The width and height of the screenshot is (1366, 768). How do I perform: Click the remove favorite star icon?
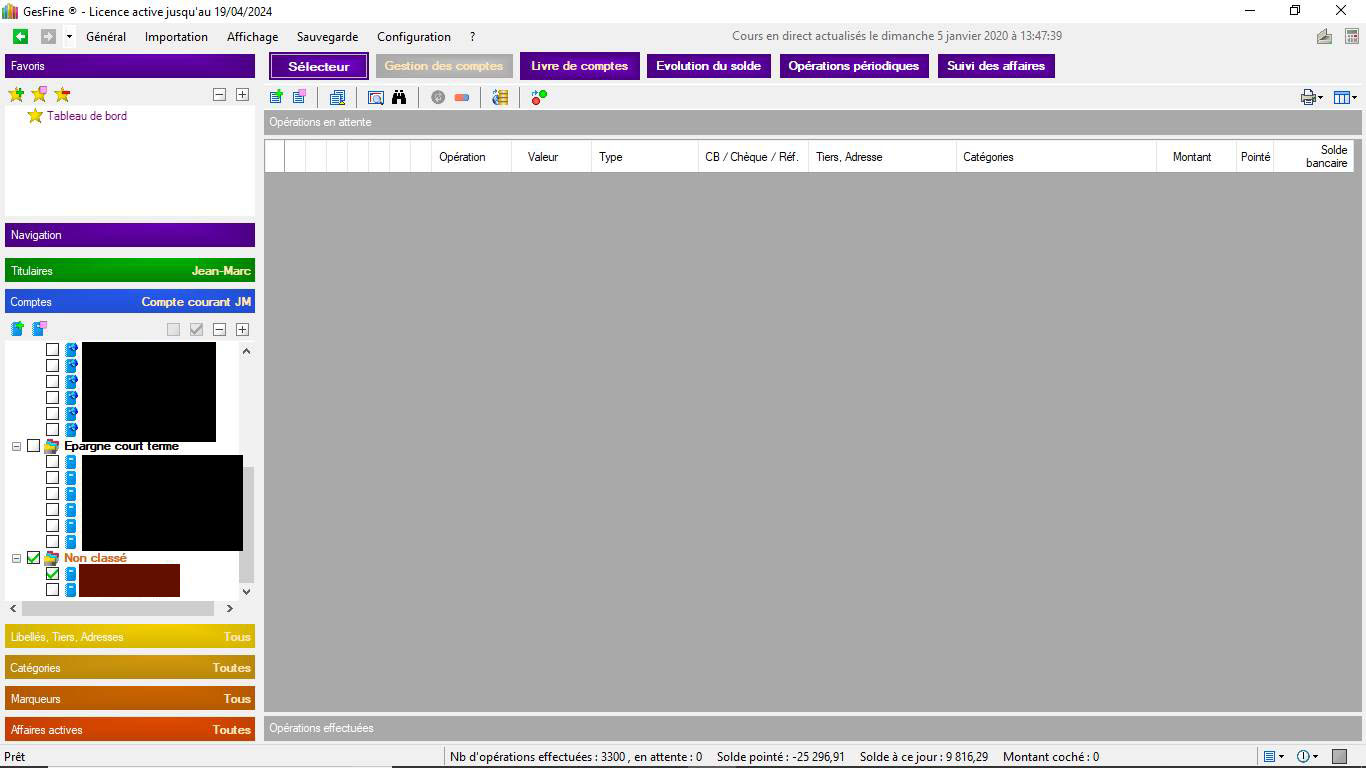[x=62, y=94]
